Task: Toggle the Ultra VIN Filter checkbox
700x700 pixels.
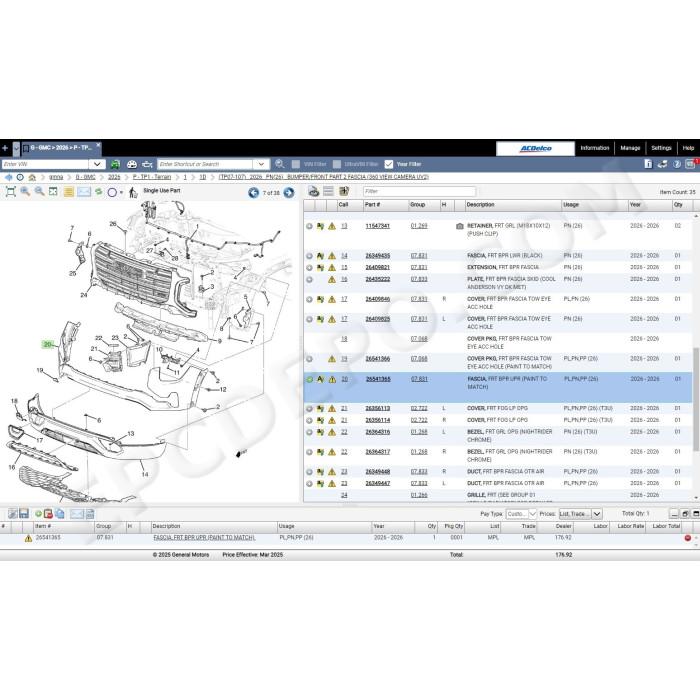Action: (x=337, y=164)
